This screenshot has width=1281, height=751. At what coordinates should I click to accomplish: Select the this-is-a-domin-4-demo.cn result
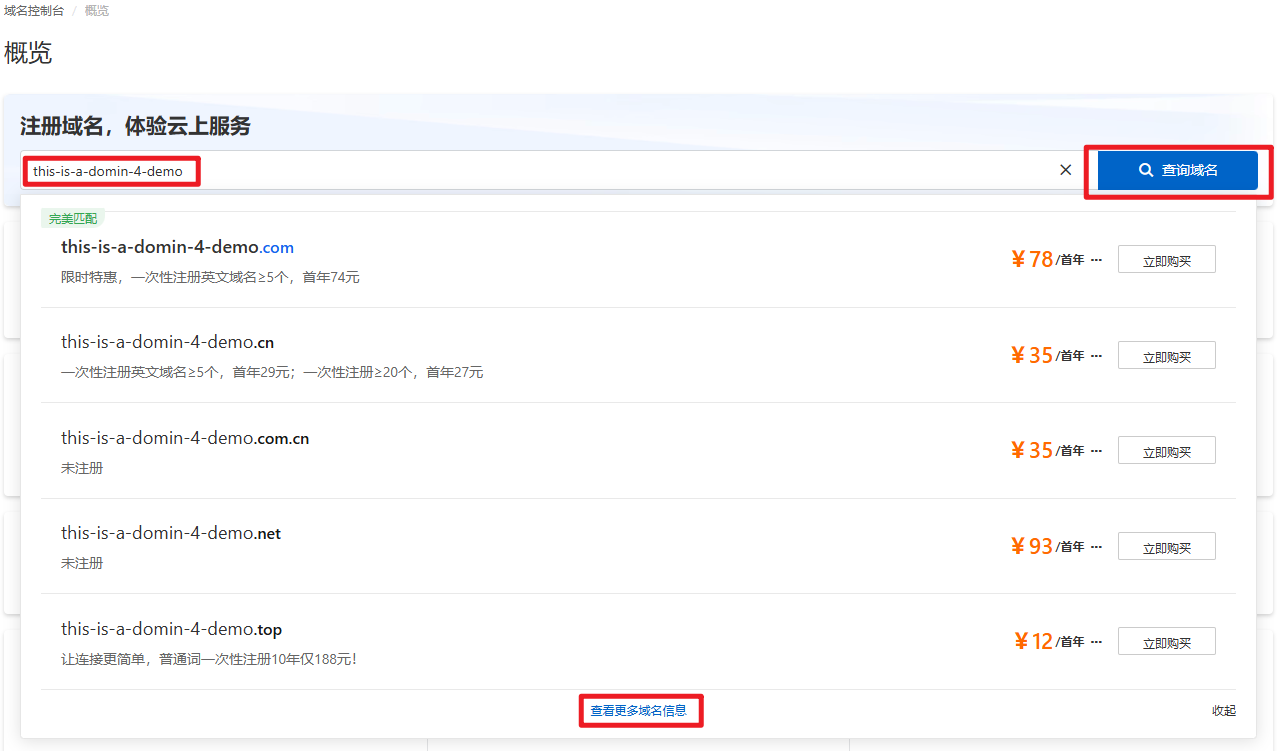tap(167, 342)
